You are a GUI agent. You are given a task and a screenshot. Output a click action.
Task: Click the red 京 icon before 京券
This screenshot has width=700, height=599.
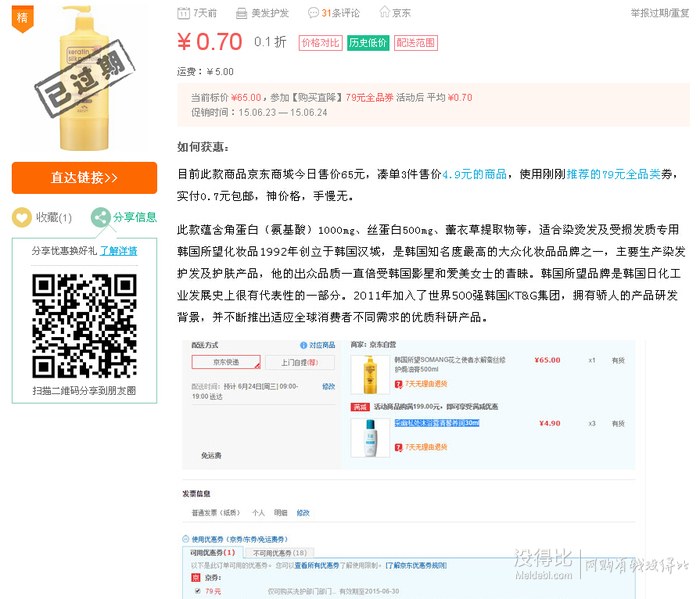[196, 578]
